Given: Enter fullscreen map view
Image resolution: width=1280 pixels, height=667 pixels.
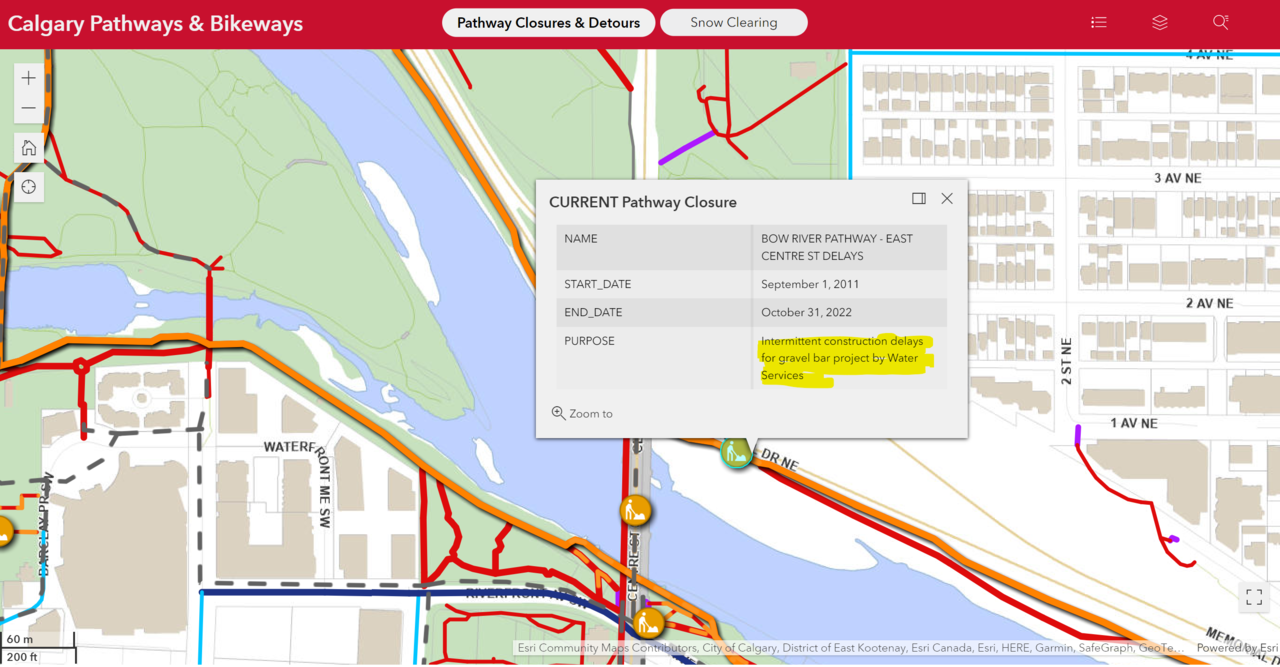Looking at the screenshot, I should click(x=1254, y=598).
